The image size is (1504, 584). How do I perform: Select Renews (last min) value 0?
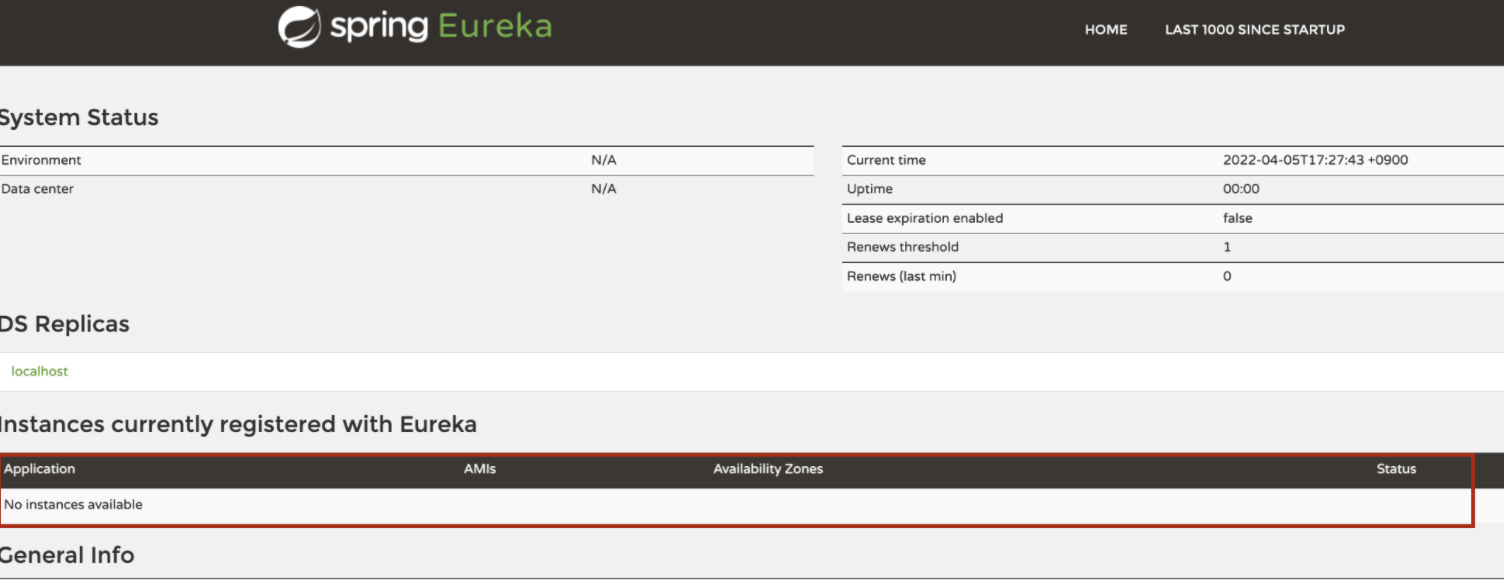click(1227, 276)
